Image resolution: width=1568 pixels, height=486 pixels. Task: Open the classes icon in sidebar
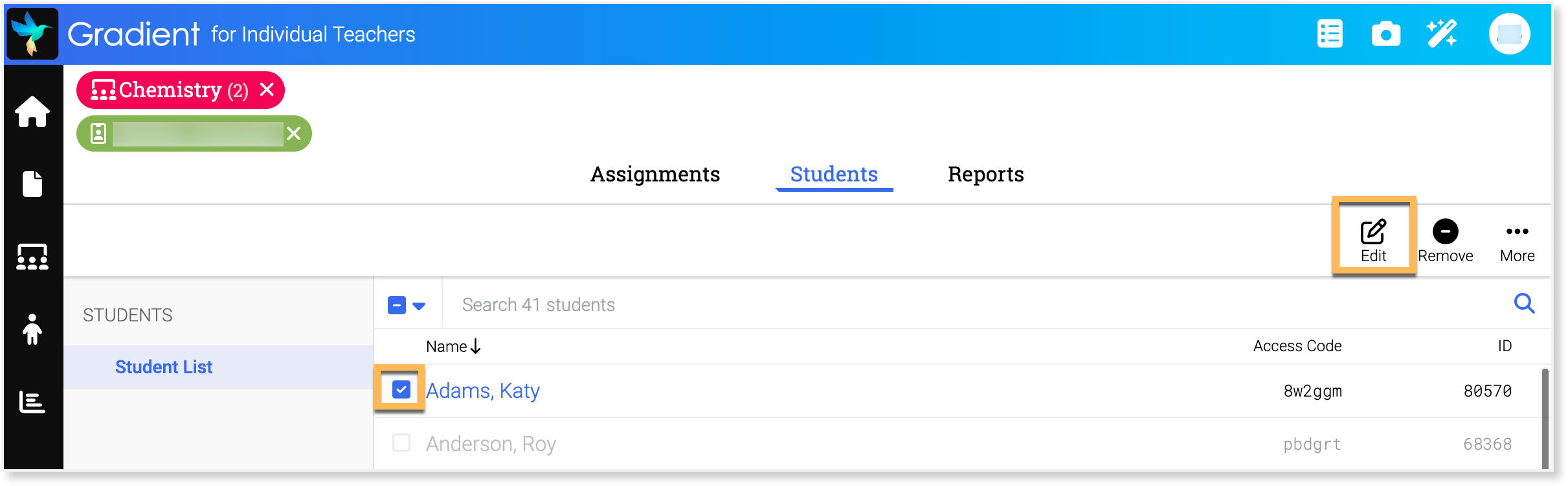click(32, 257)
